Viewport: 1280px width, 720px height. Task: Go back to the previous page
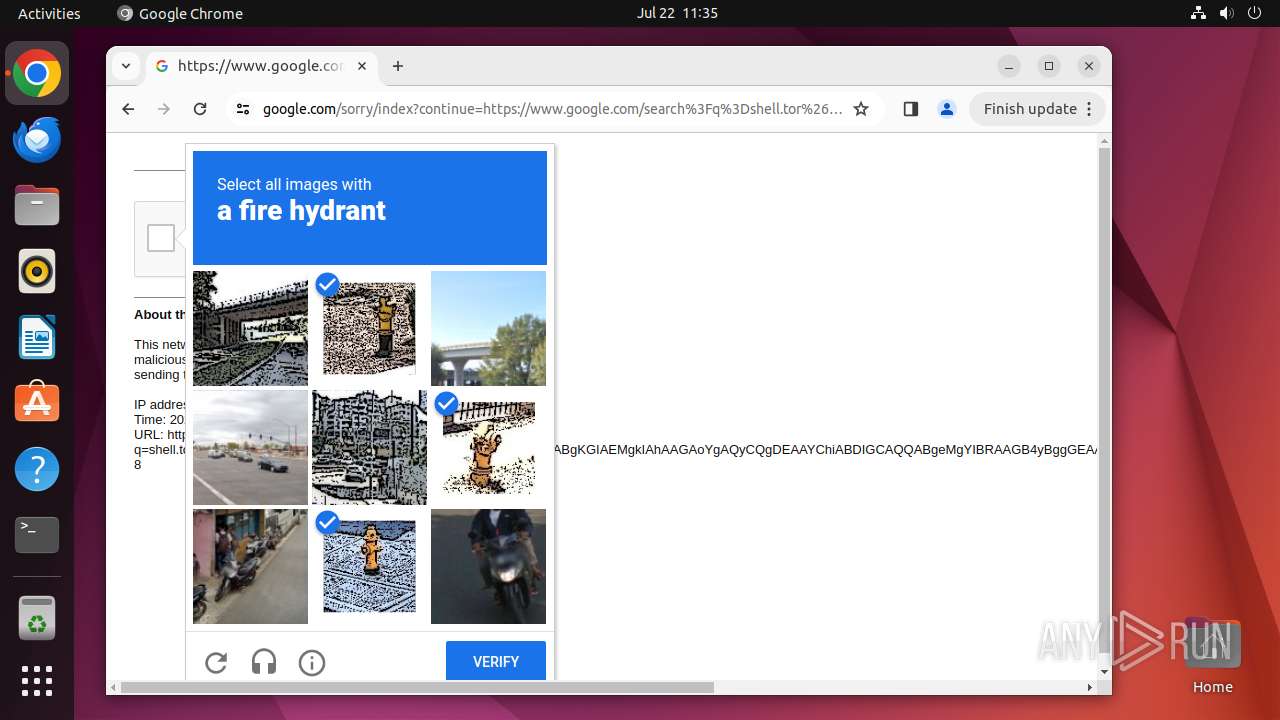pos(128,109)
